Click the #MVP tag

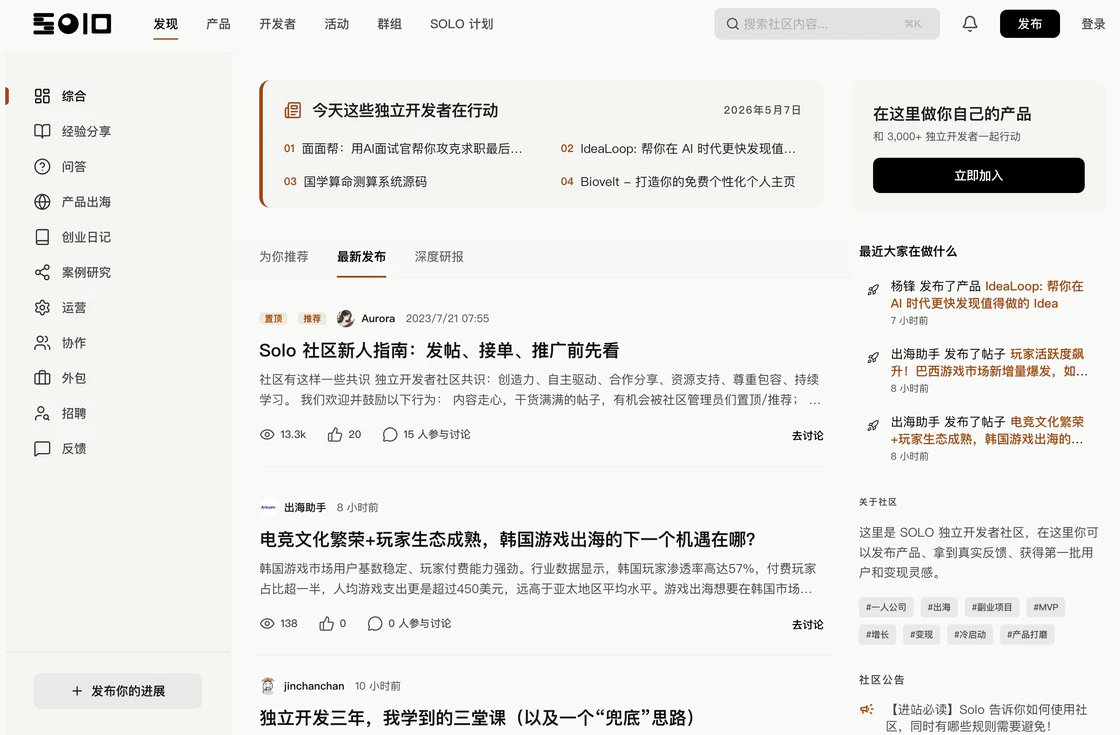coord(1046,607)
